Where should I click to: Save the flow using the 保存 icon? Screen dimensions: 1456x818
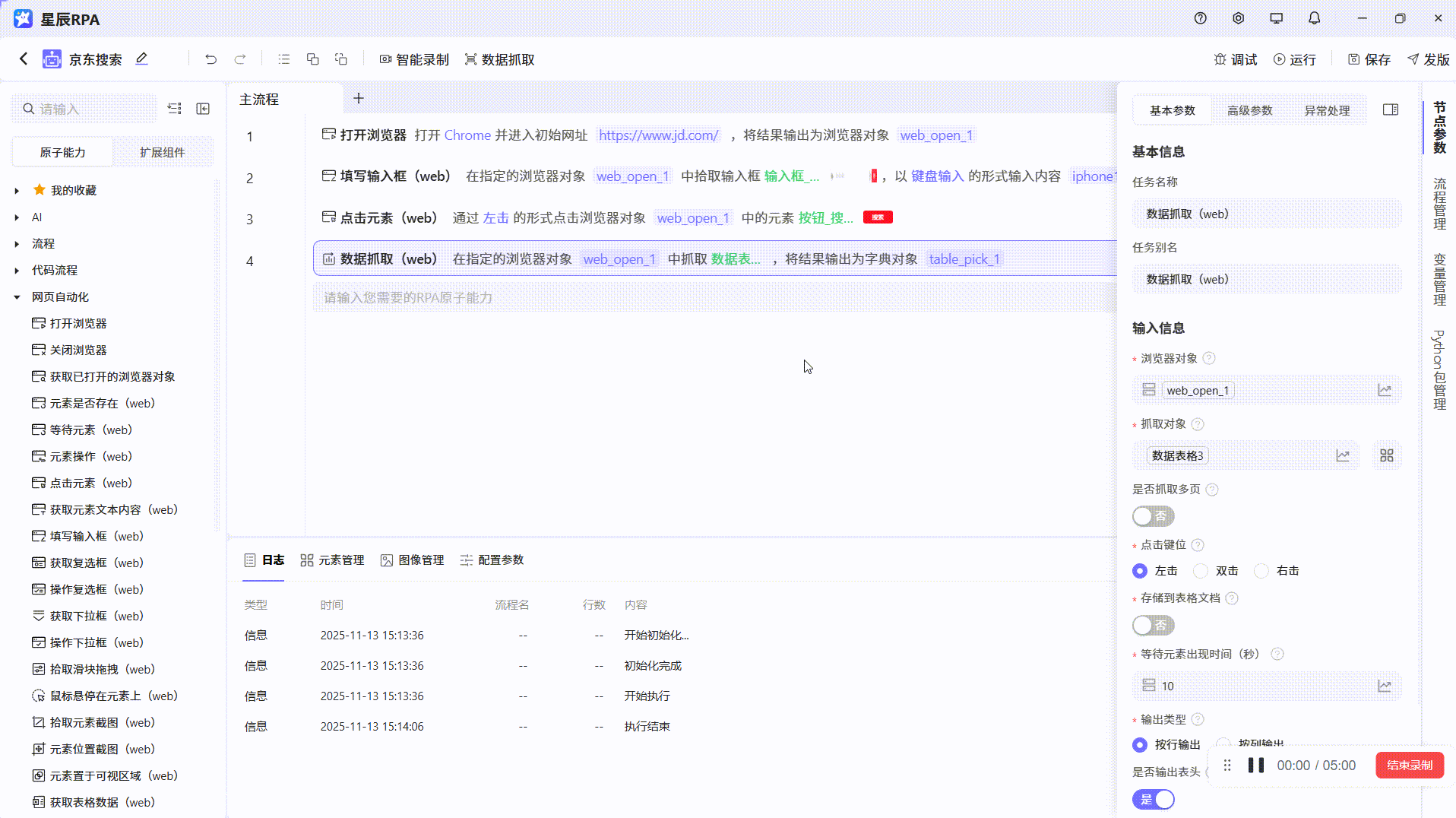tap(1367, 59)
